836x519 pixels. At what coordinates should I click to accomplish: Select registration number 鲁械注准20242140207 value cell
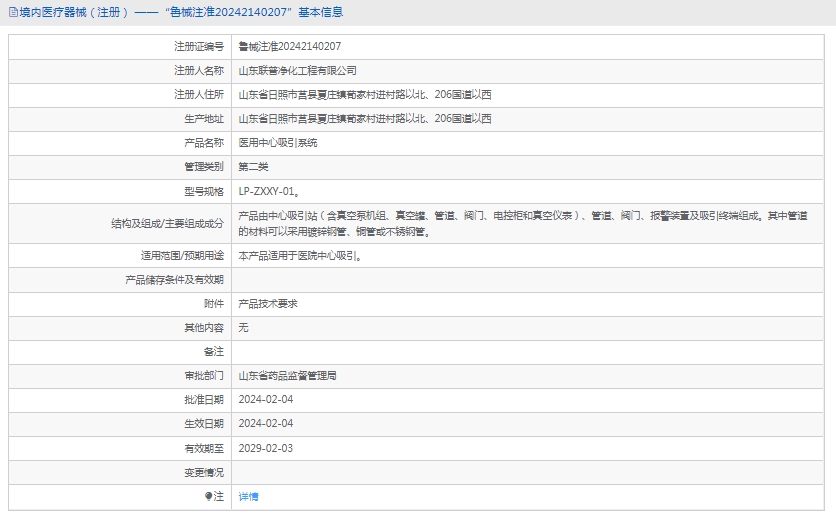(x=289, y=46)
